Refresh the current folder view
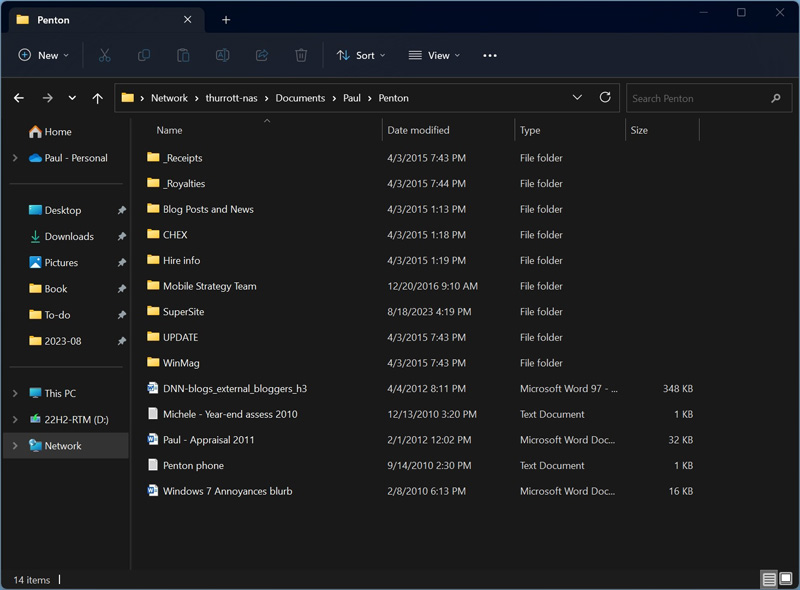Image resolution: width=800 pixels, height=590 pixels. [x=605, y=98]
